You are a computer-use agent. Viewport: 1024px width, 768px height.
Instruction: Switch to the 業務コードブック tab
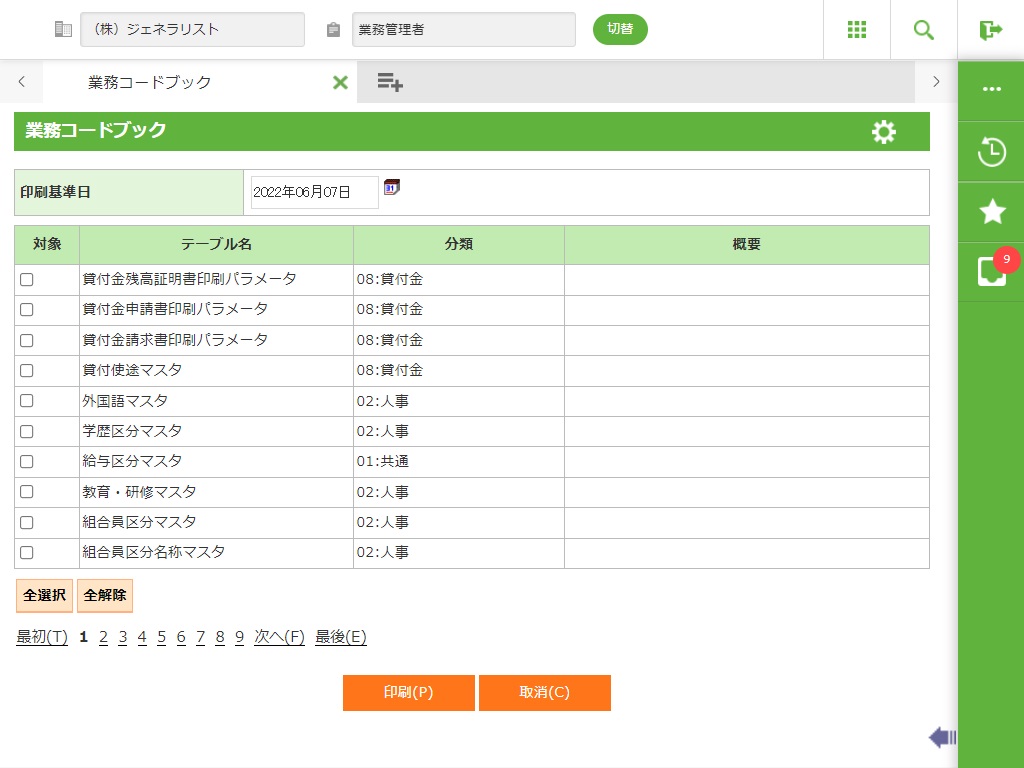(x=150, y=82)
